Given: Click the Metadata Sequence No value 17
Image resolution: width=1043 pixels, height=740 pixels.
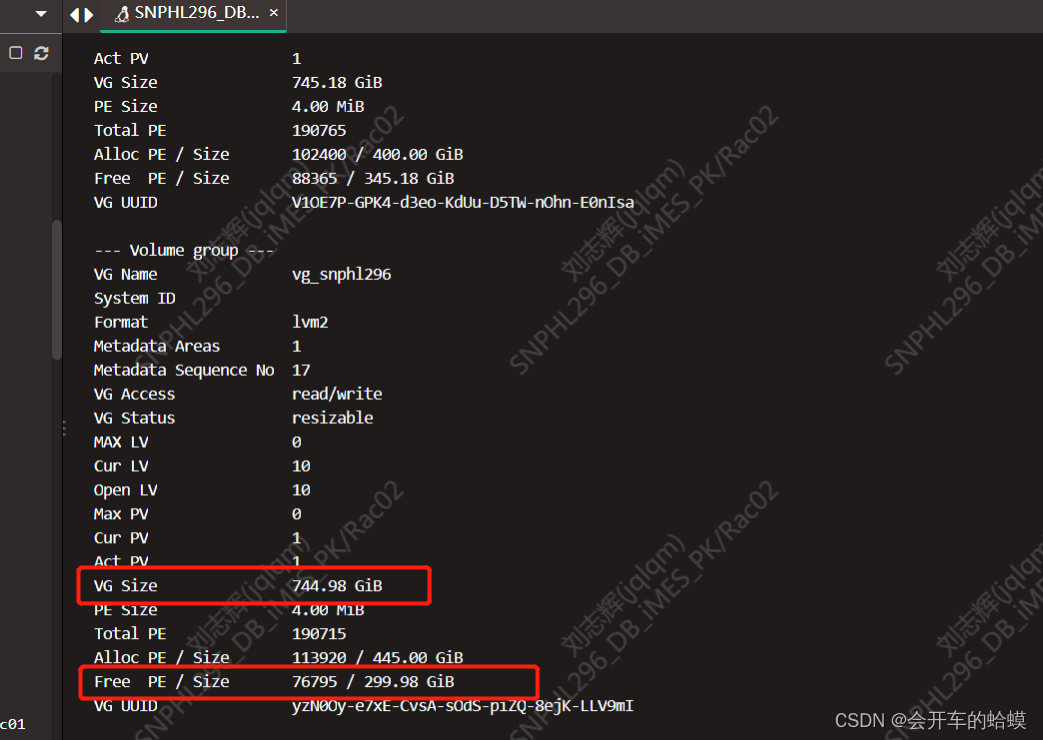Looking at the screenshot, I should [x=298, y=369].
